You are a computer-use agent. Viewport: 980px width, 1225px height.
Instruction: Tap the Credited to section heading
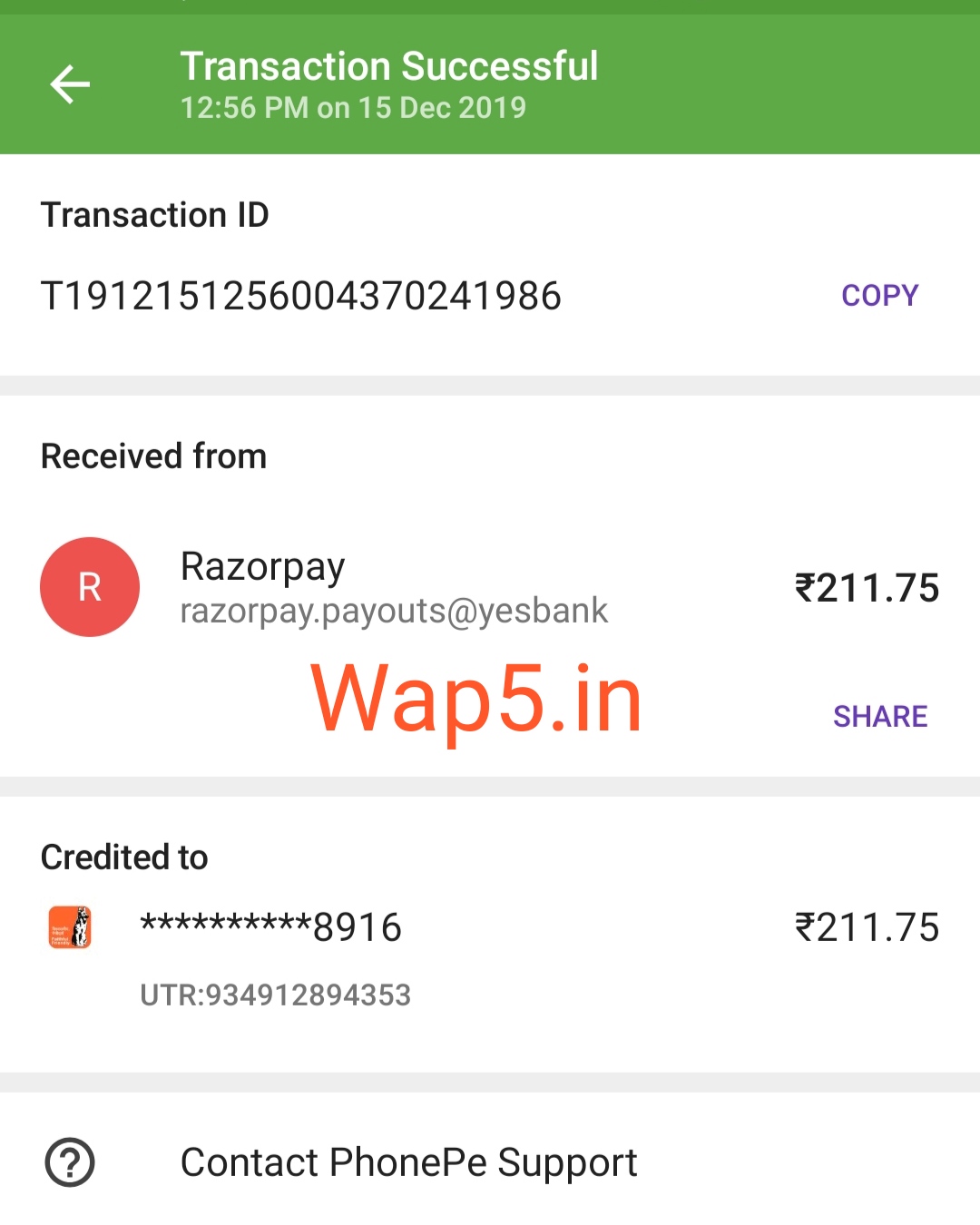click(x=124, y=857)
